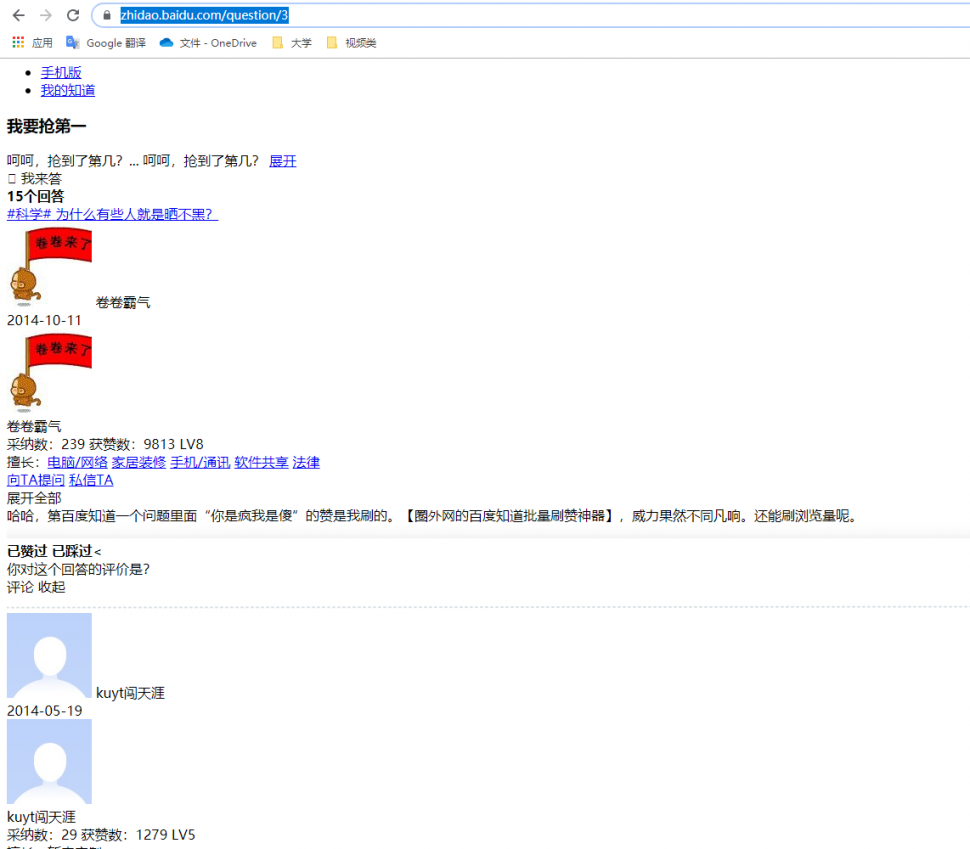970x849 pixels.
Task: Click the padlock site info icon
Action: 108,15
